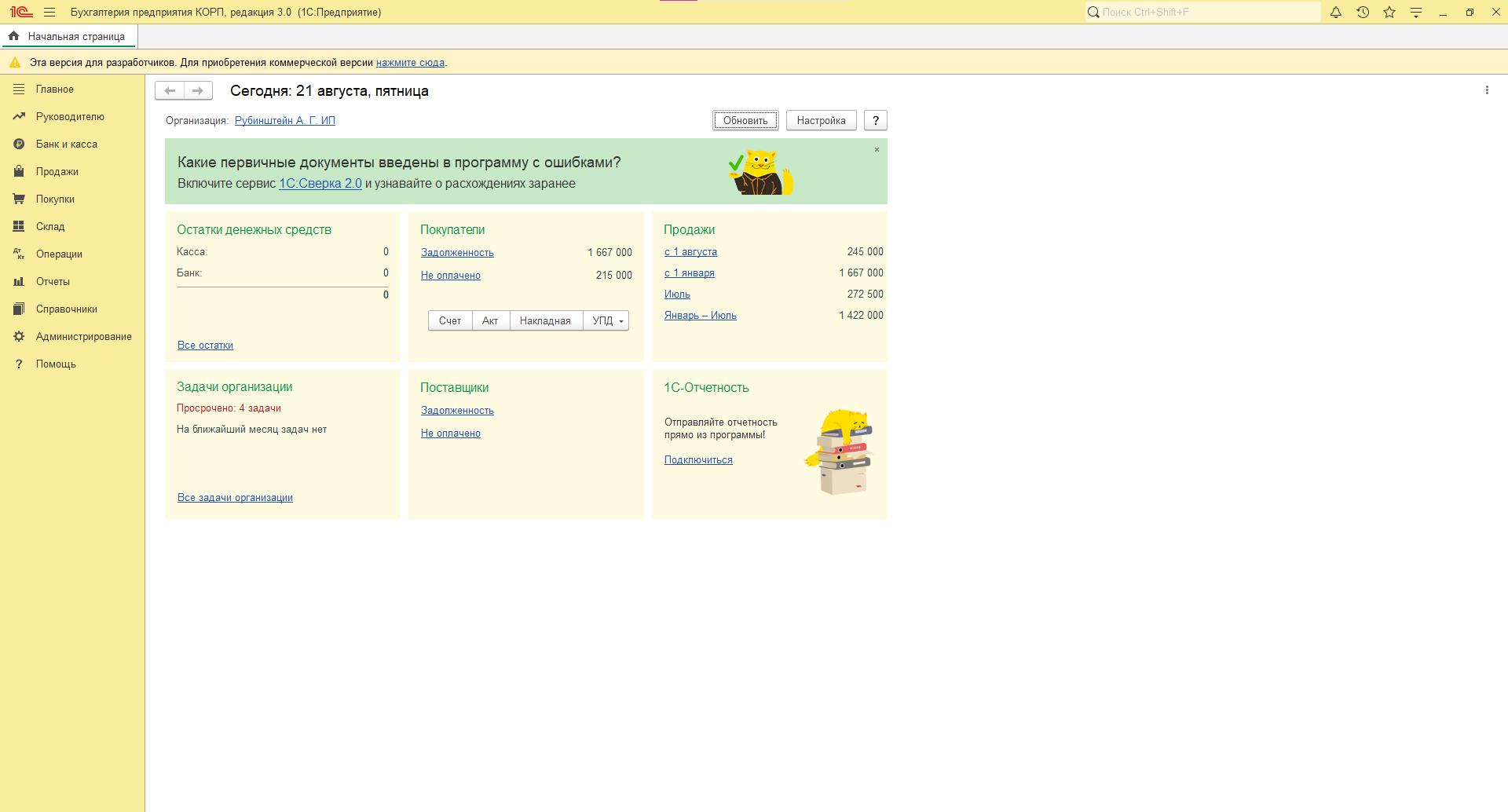
Task: Open the Банк и касса section
Action: (x=67, y=144)
